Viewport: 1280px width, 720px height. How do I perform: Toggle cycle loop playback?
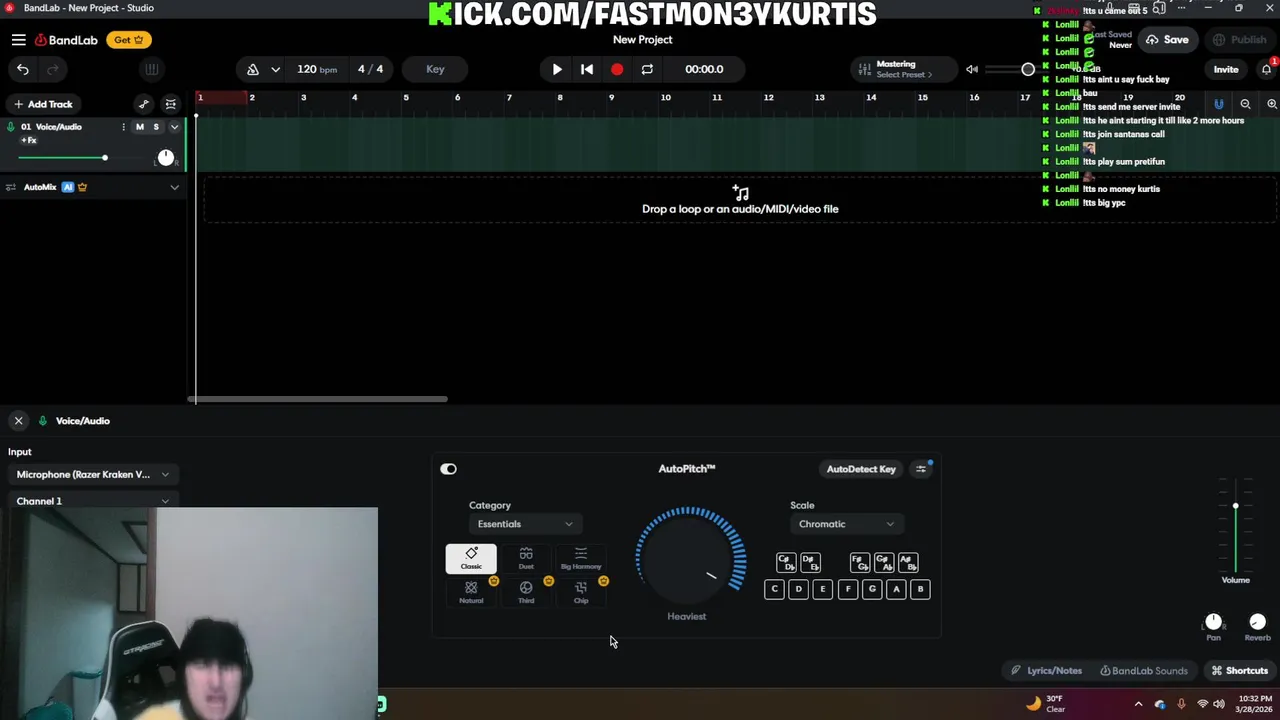[647, 69]
